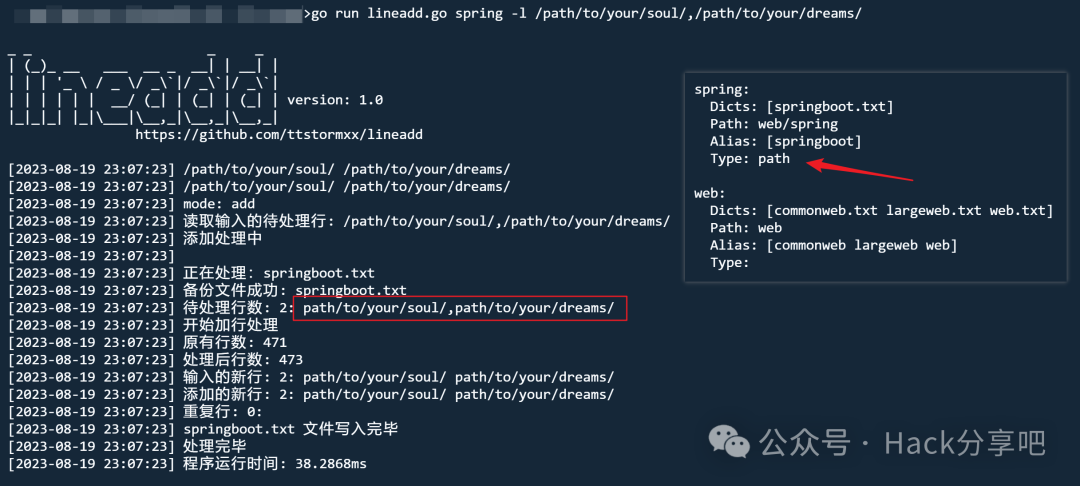The image size is (1080, 486).
Task: Select the 'version: 1.0' text
Action: point(335,100)
